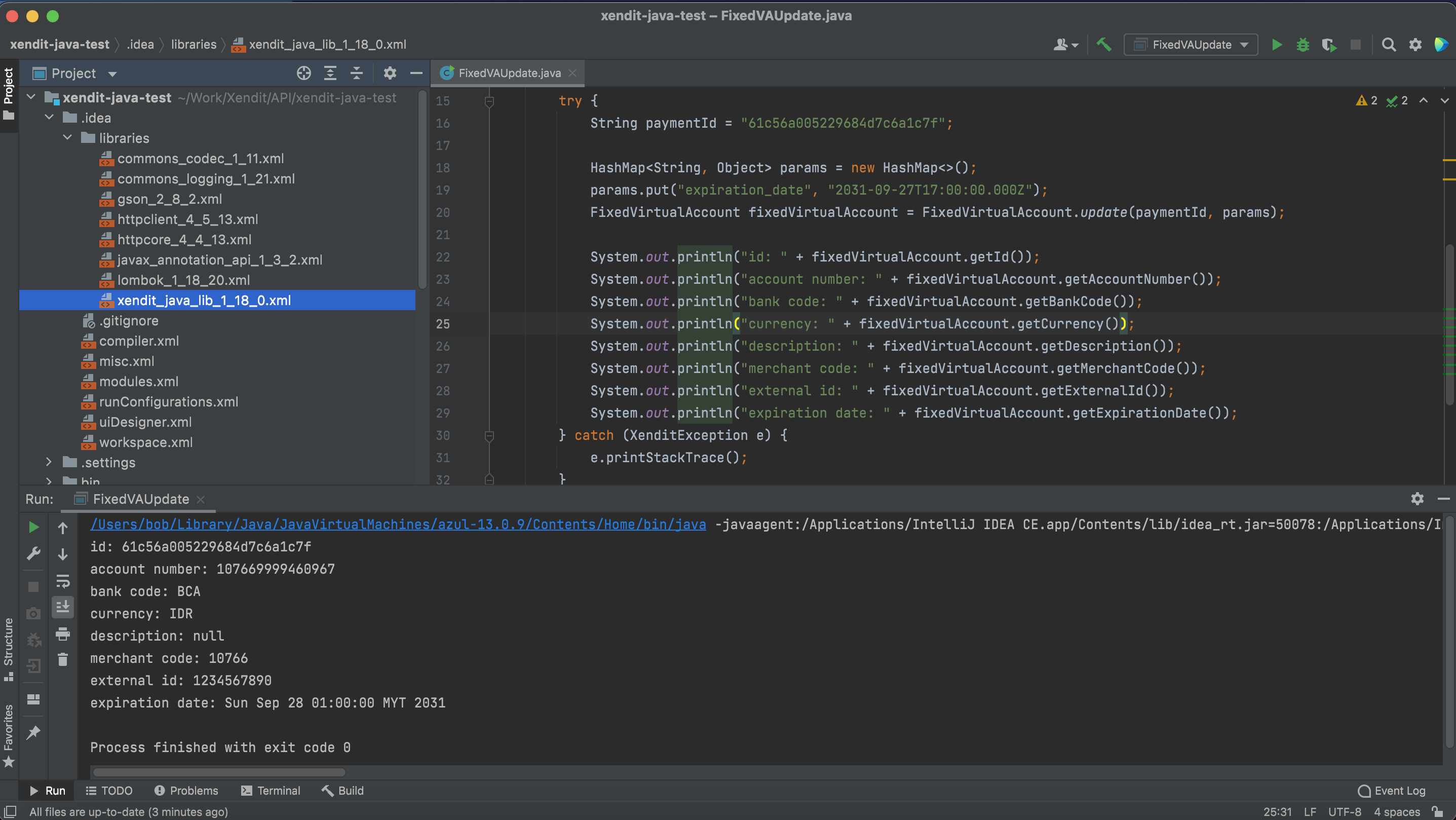Collapse all nodes in the Project tree
Screen dimensions: 1456x820
tap(356, 73)
